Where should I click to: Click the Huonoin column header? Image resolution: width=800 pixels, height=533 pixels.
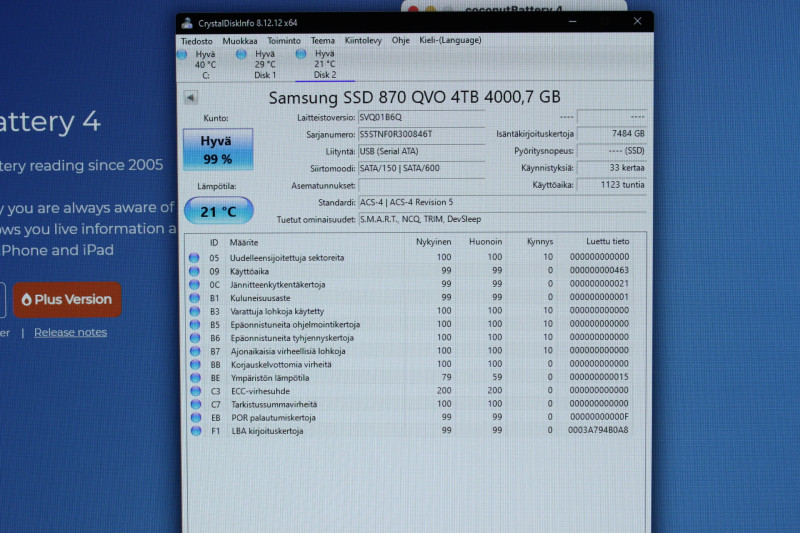click(x=485, y=242)
